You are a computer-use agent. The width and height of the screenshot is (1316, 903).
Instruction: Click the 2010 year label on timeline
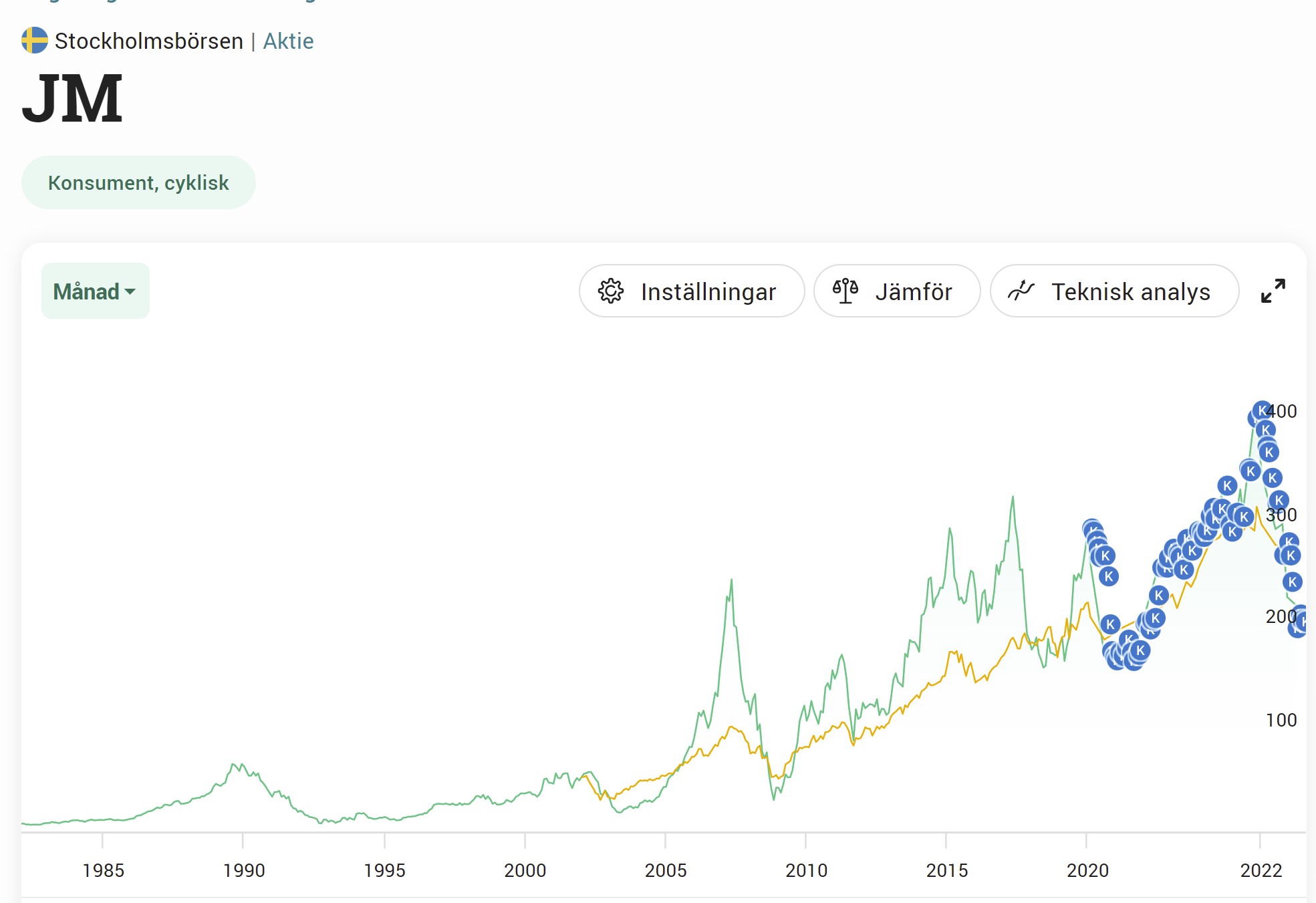(x=806, y=870)
